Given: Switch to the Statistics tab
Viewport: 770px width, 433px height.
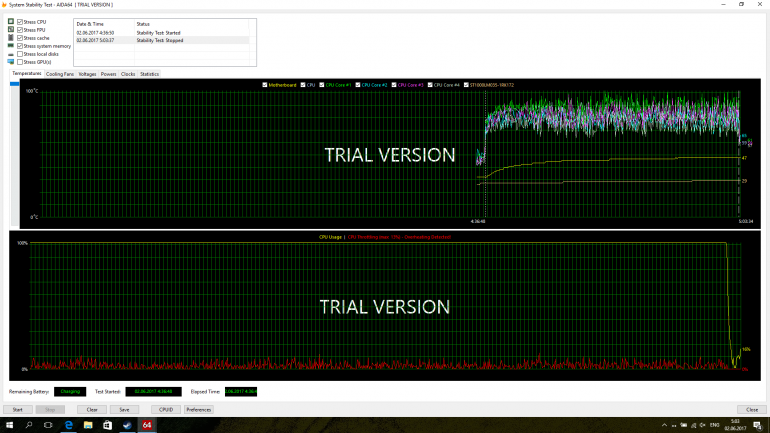Looking at the screenshot, I should point(149,74).
